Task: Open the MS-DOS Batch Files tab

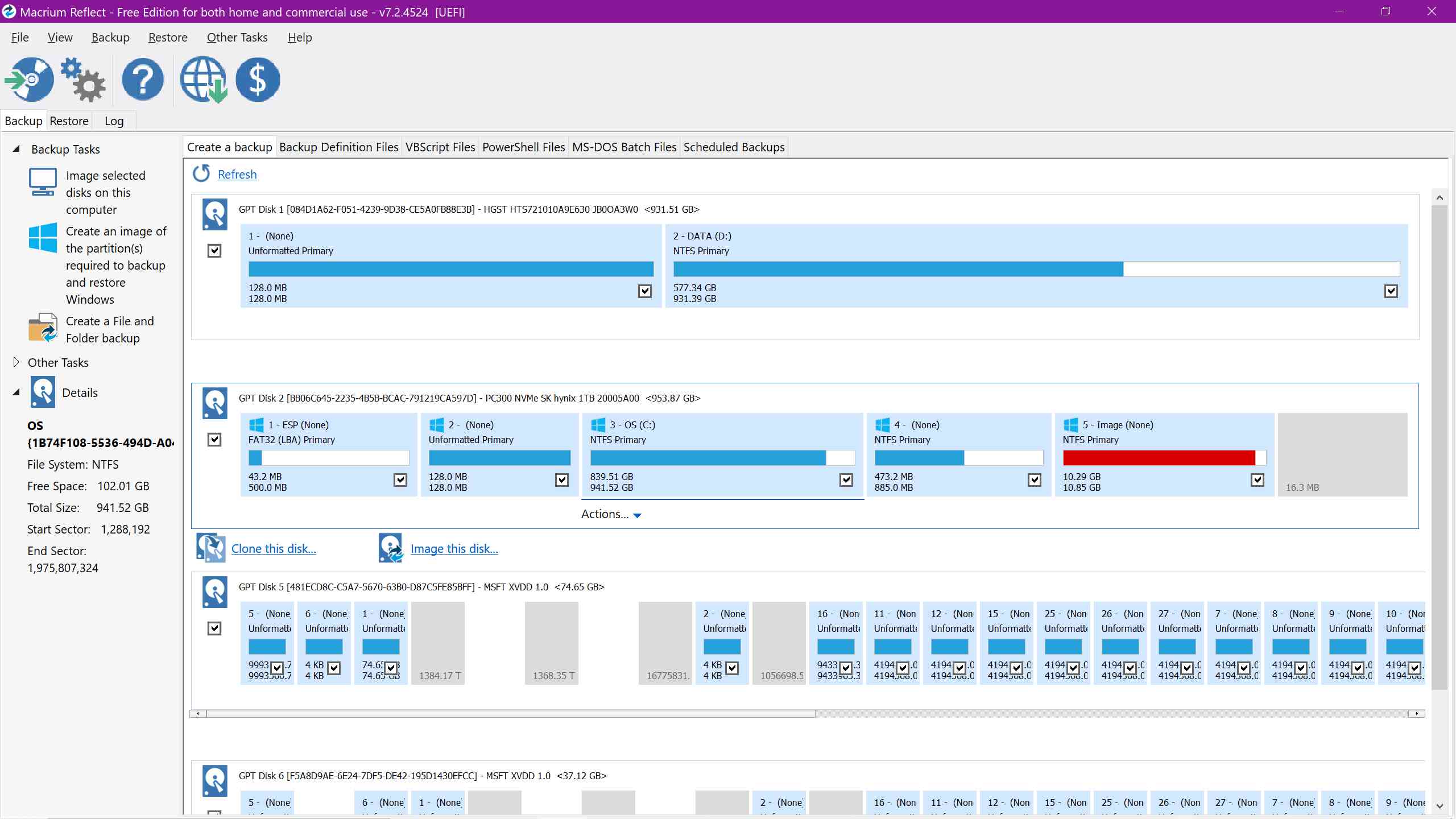Action: (624, 147)
